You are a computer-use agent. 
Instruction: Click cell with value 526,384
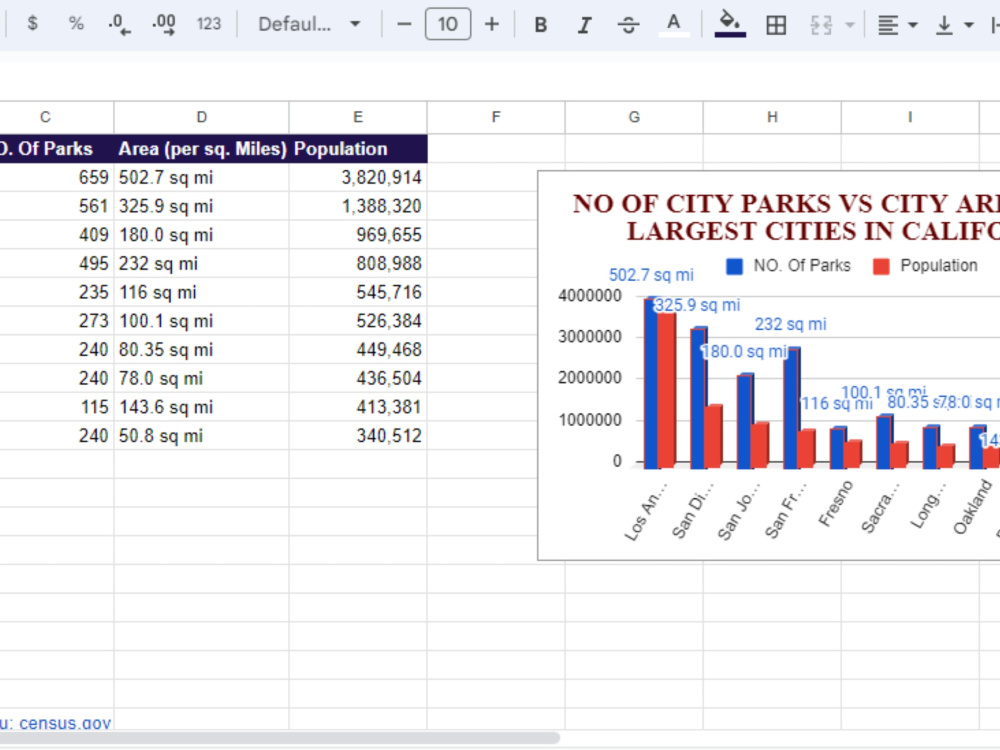tap(358, 321)
